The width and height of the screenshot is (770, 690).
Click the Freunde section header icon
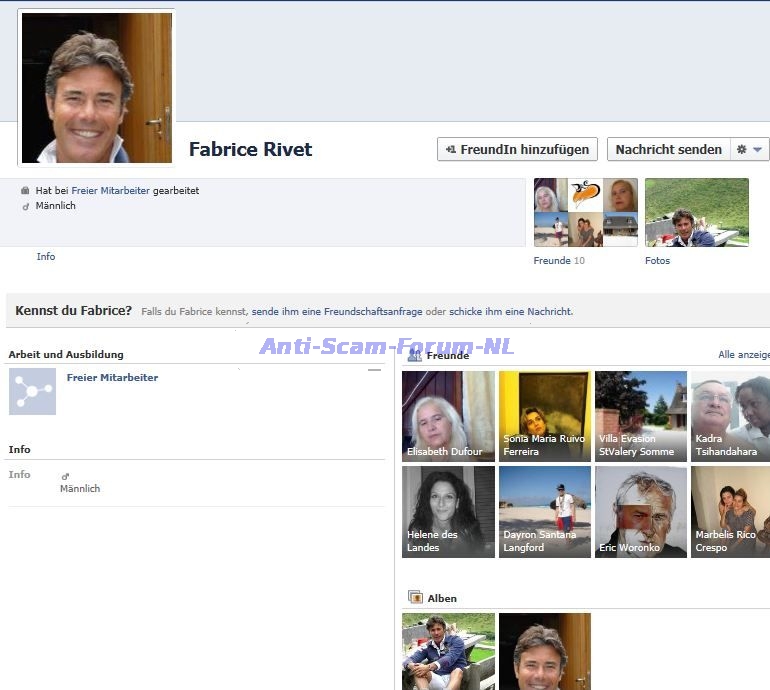coord(414,355)
